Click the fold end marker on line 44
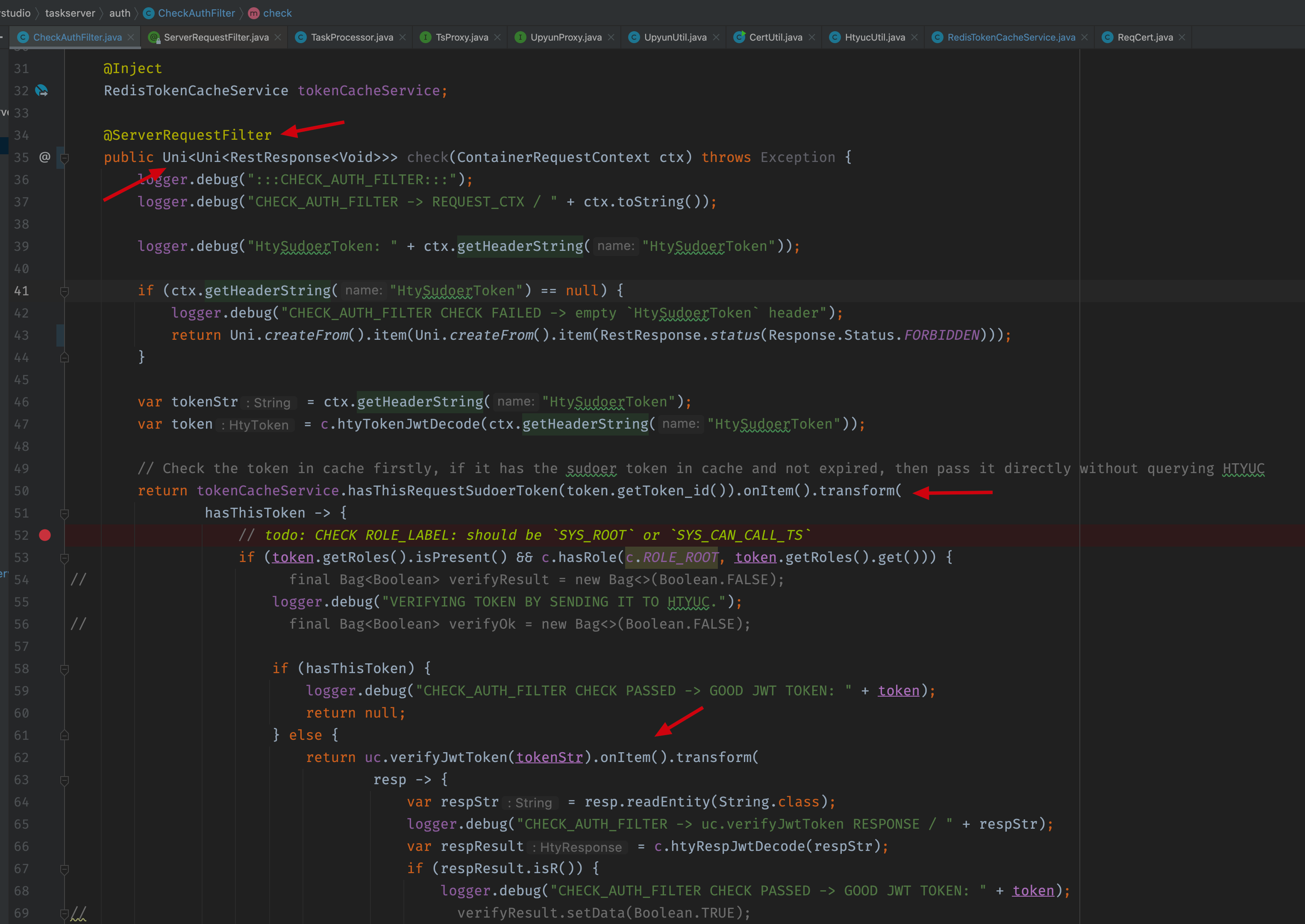Viewport: 1305px width, 924px height. pos(64,357)
